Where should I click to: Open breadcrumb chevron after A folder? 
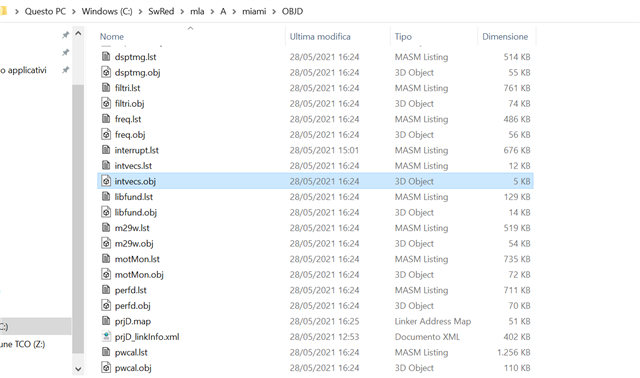pos(234,11)
